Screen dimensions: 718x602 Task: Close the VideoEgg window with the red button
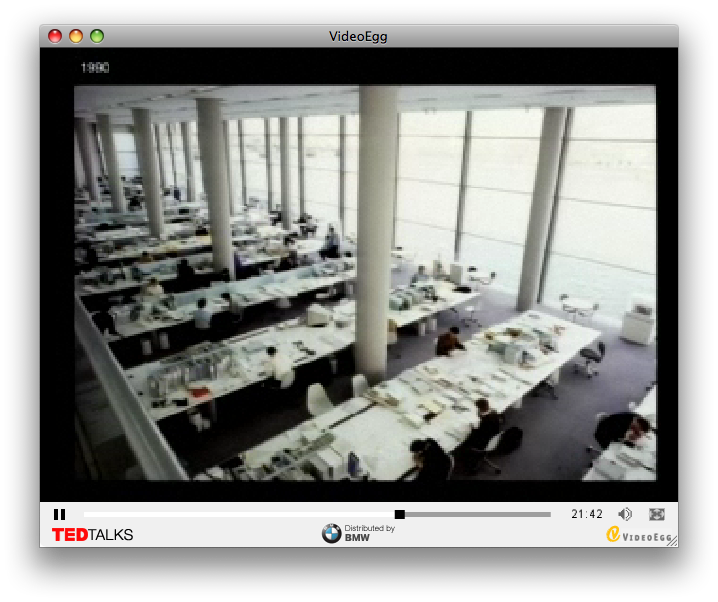(x=55, y=36)
